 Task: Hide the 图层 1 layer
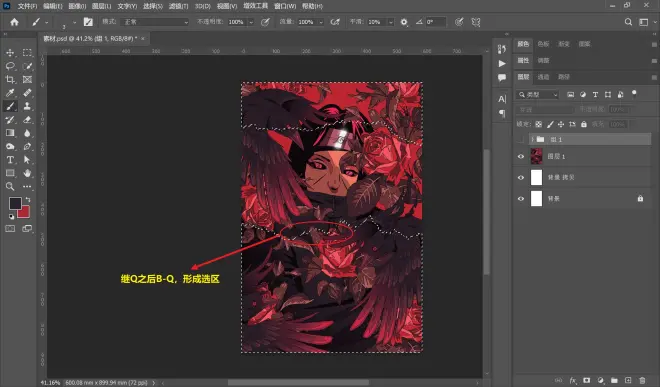click(x=521, y=157)
